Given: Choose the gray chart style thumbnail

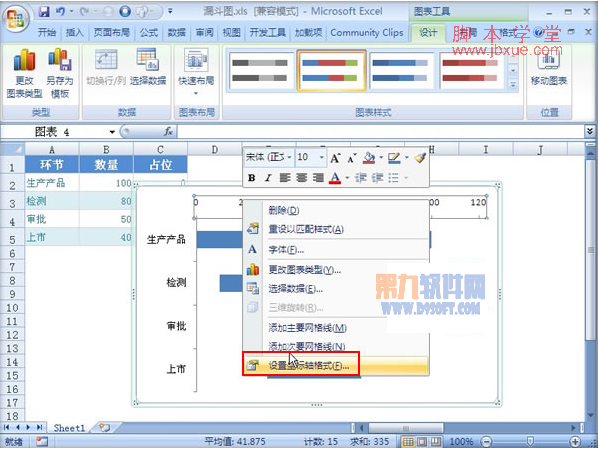Looking at the screenshot, I should (260, 71).
